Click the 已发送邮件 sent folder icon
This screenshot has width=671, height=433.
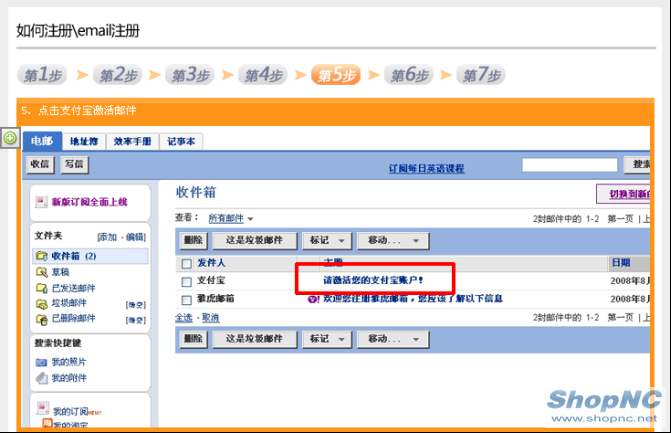pyautogui.click(x=42, y=288)
